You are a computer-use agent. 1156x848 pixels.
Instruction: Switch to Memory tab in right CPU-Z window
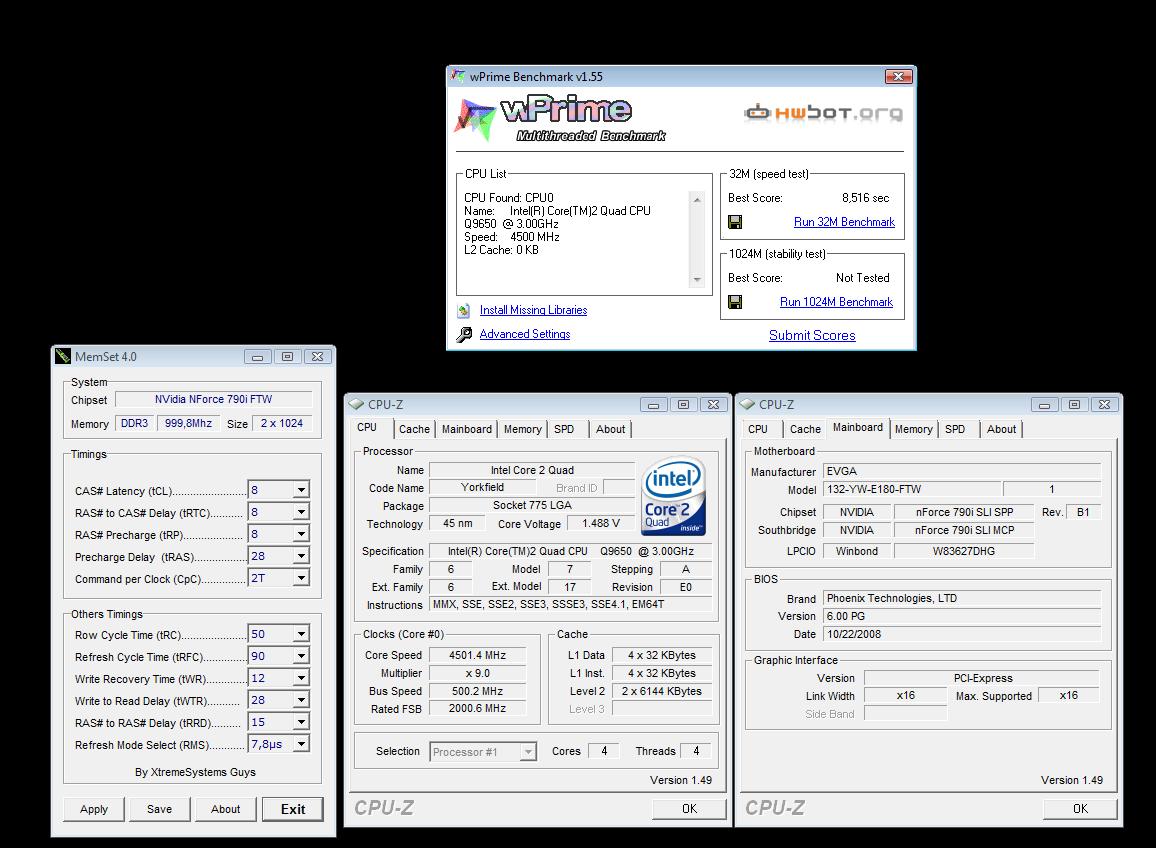coord(913,429)
